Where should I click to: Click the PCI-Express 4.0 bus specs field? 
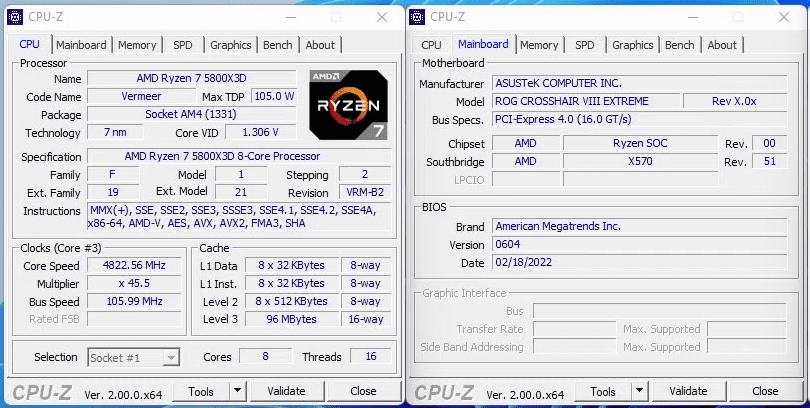[x=640, y=119]
